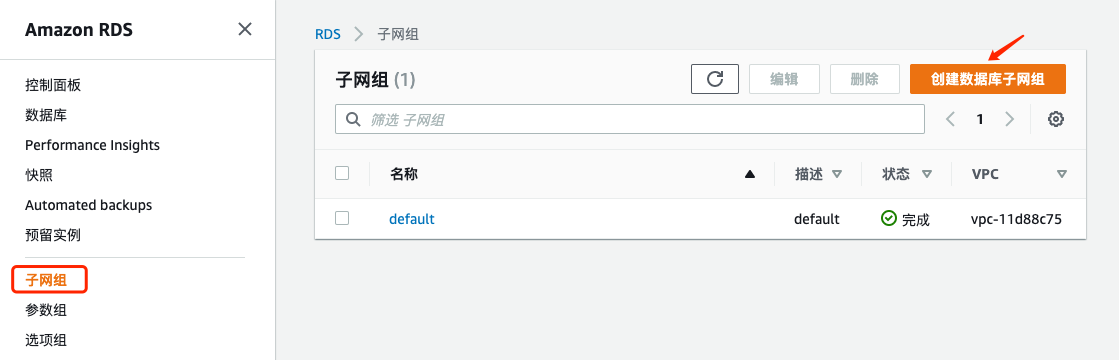
Task: Click 创建数据库子网组 button
Action: click(988, 79)
